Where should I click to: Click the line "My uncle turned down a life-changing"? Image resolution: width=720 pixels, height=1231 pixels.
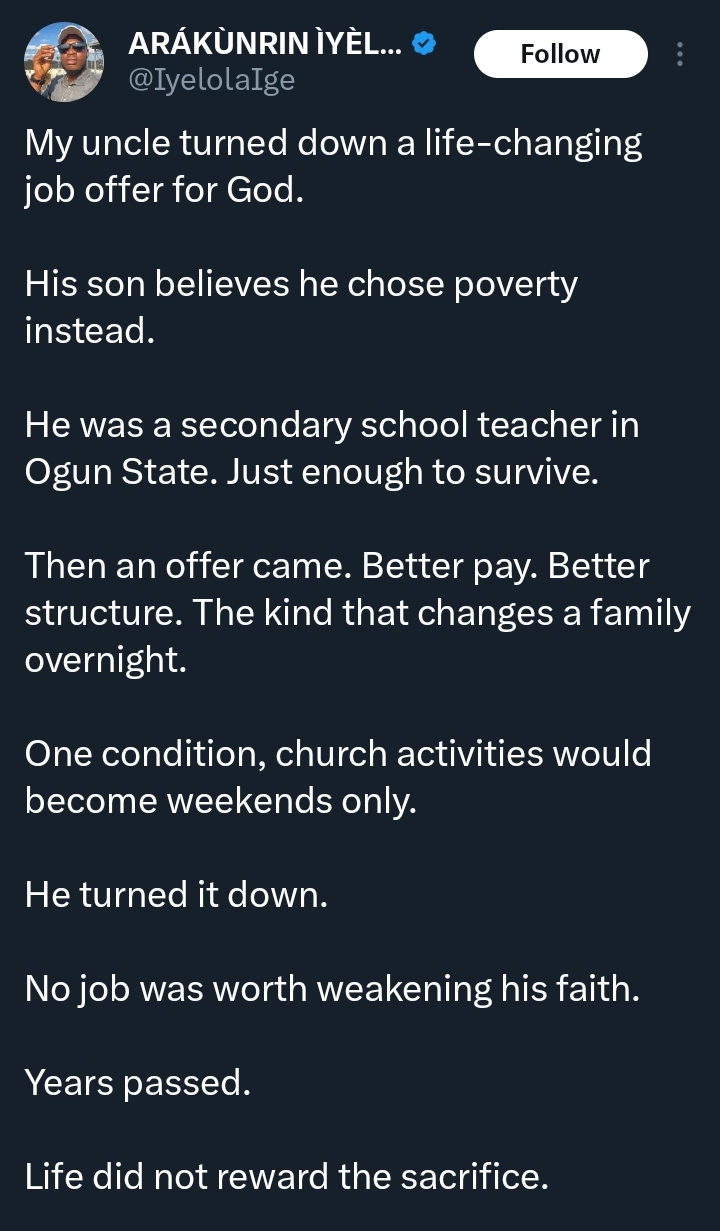coord(333,144)
